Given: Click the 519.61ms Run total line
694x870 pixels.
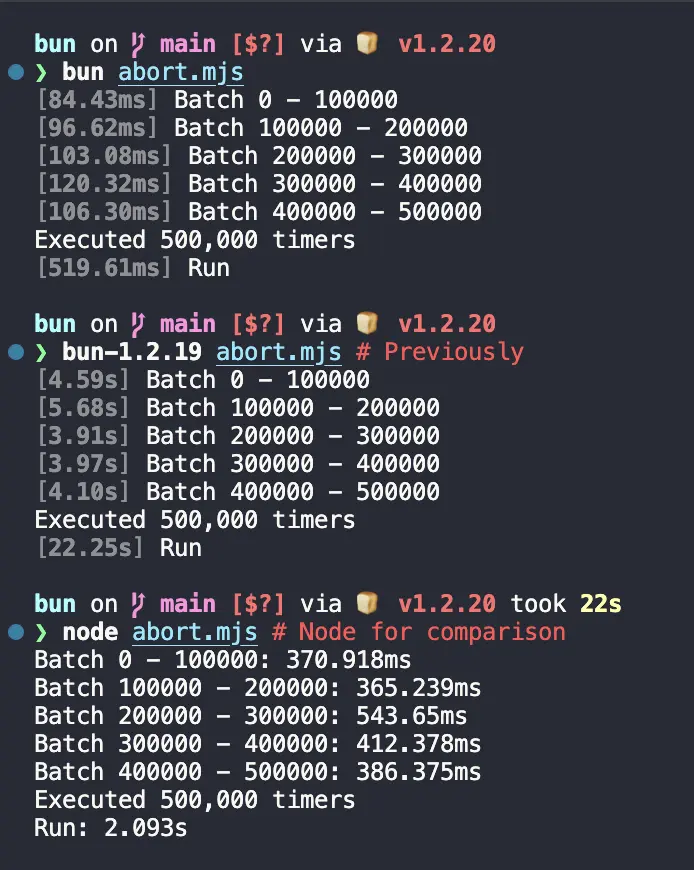Looking at the screenshot, I should [x=133, y=268].
